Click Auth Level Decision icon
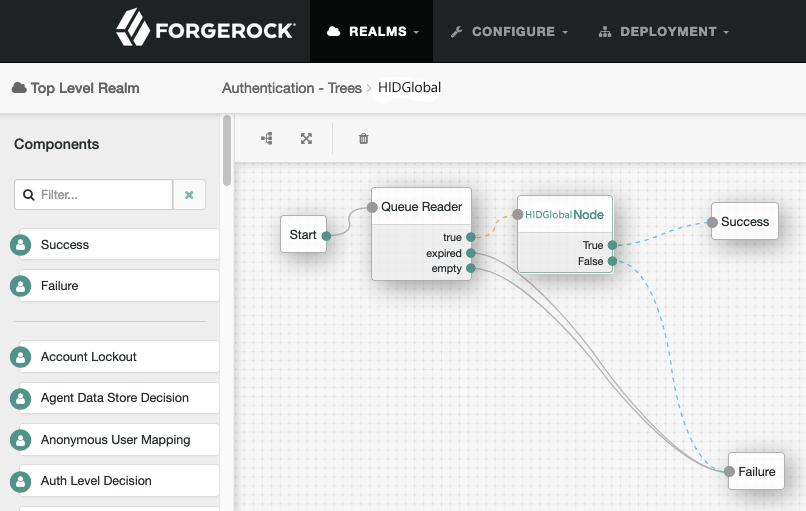Screen dimensions: 806x511 (x=21, y=481)
